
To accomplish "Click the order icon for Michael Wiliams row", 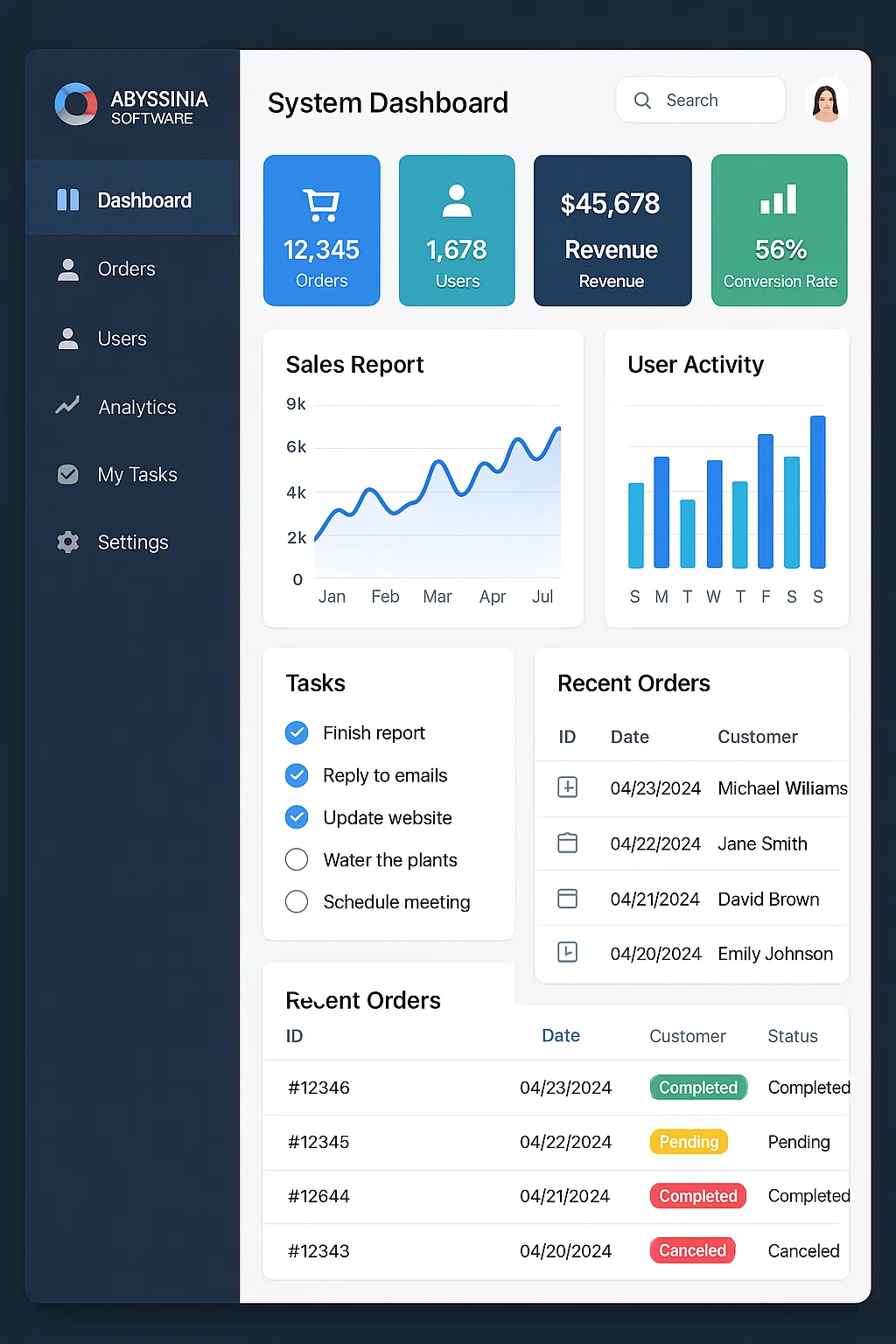I will coord(568,787).
